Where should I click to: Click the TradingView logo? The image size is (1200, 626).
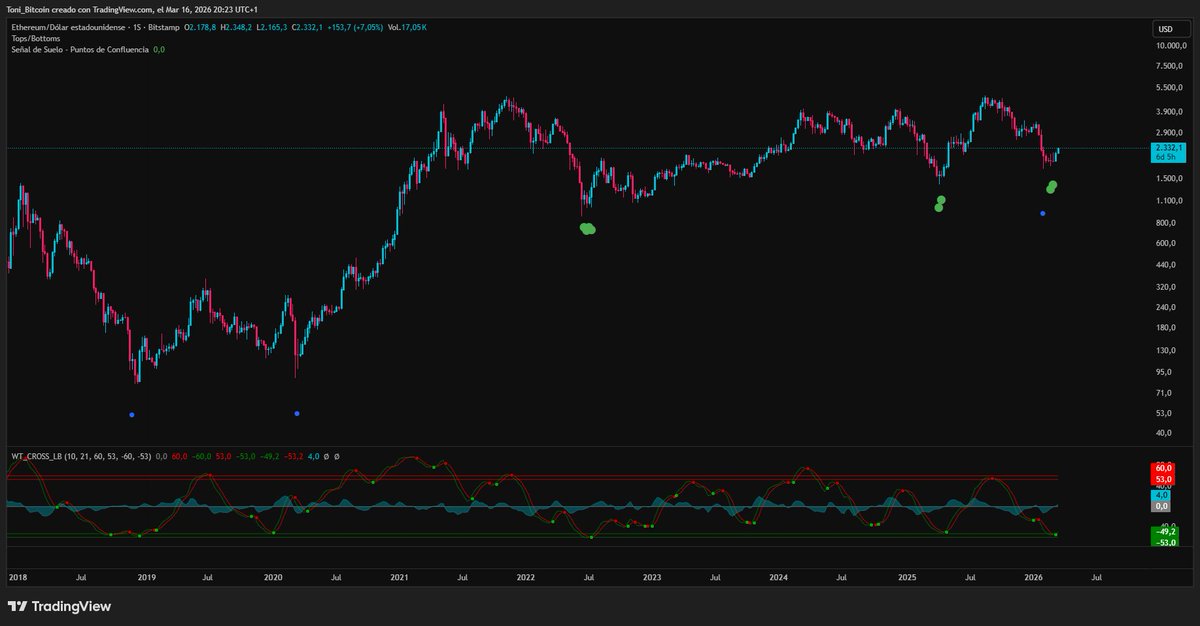59,606
